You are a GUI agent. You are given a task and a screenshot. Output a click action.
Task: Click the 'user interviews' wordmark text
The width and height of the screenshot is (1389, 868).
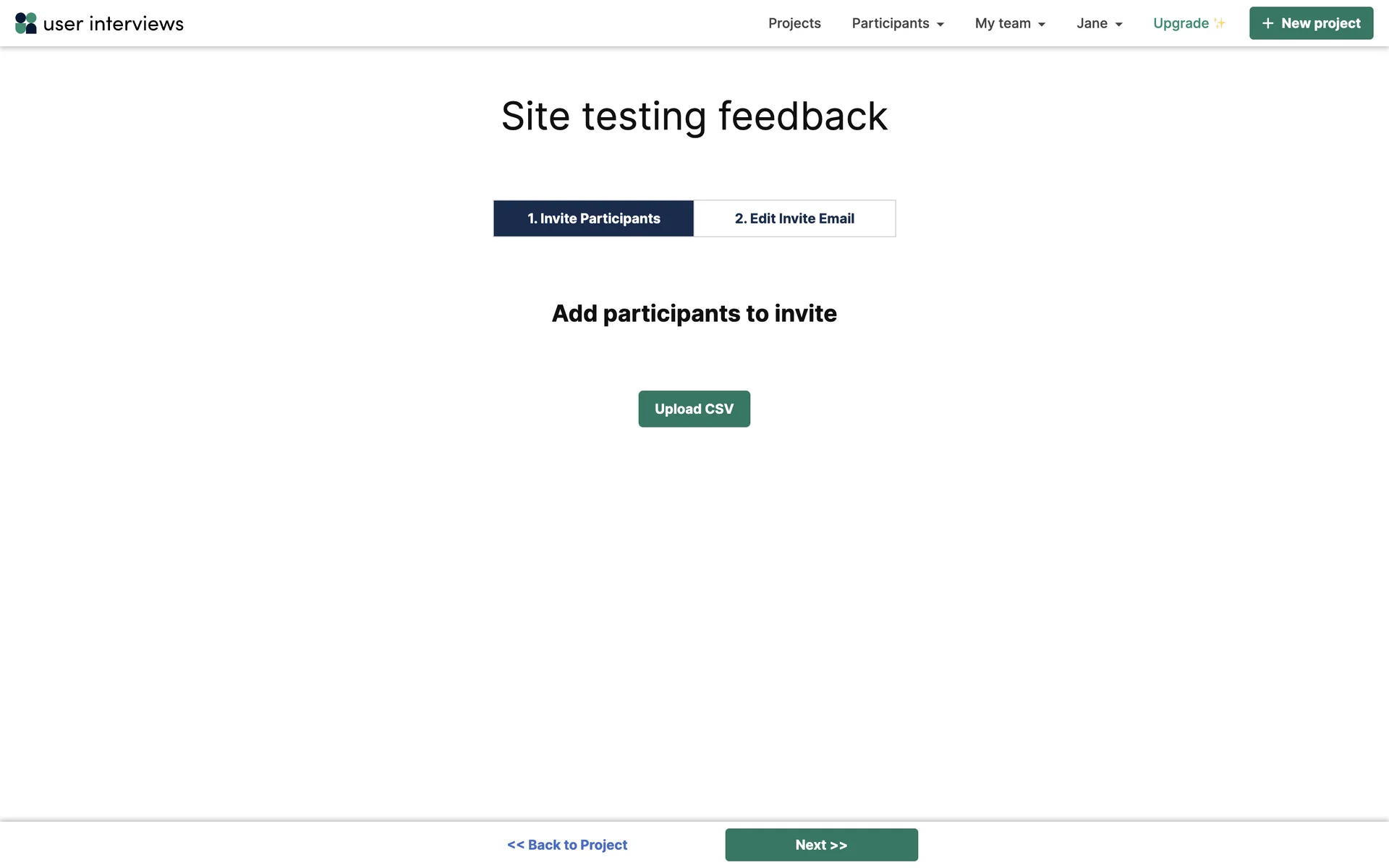click(x=114, y=24)
